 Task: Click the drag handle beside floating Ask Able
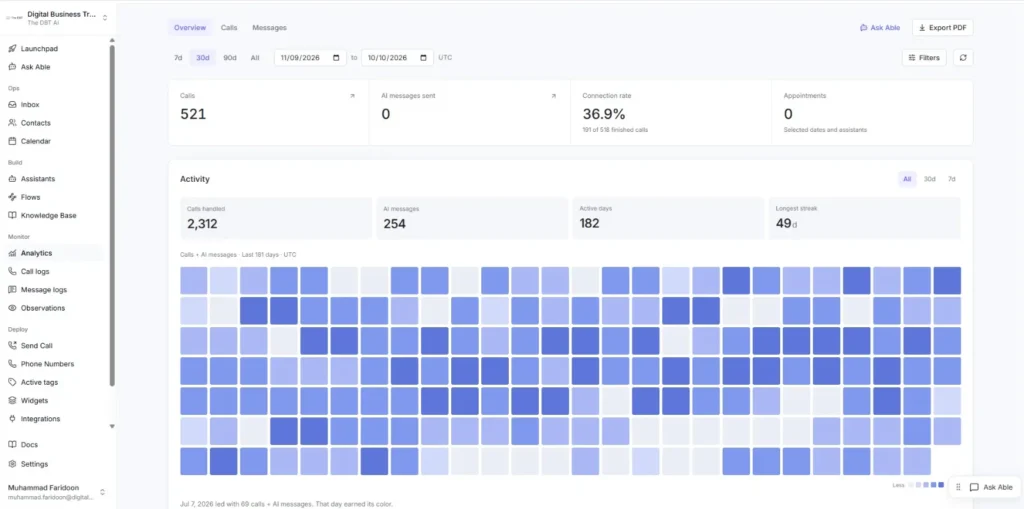tap(958, 487)
